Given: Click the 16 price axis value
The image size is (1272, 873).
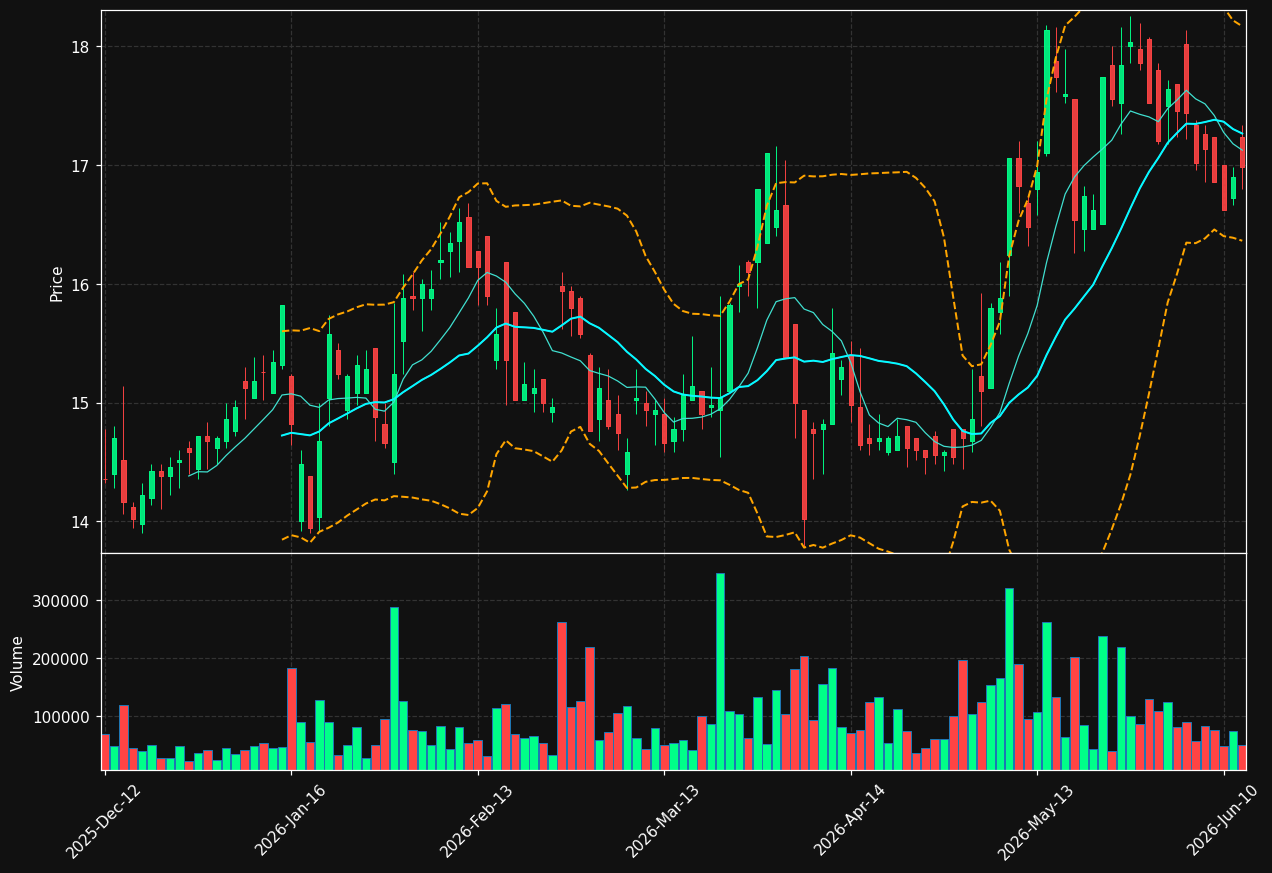Looking at the screenshot, I should pyautogui.click(x=80, y=285).
